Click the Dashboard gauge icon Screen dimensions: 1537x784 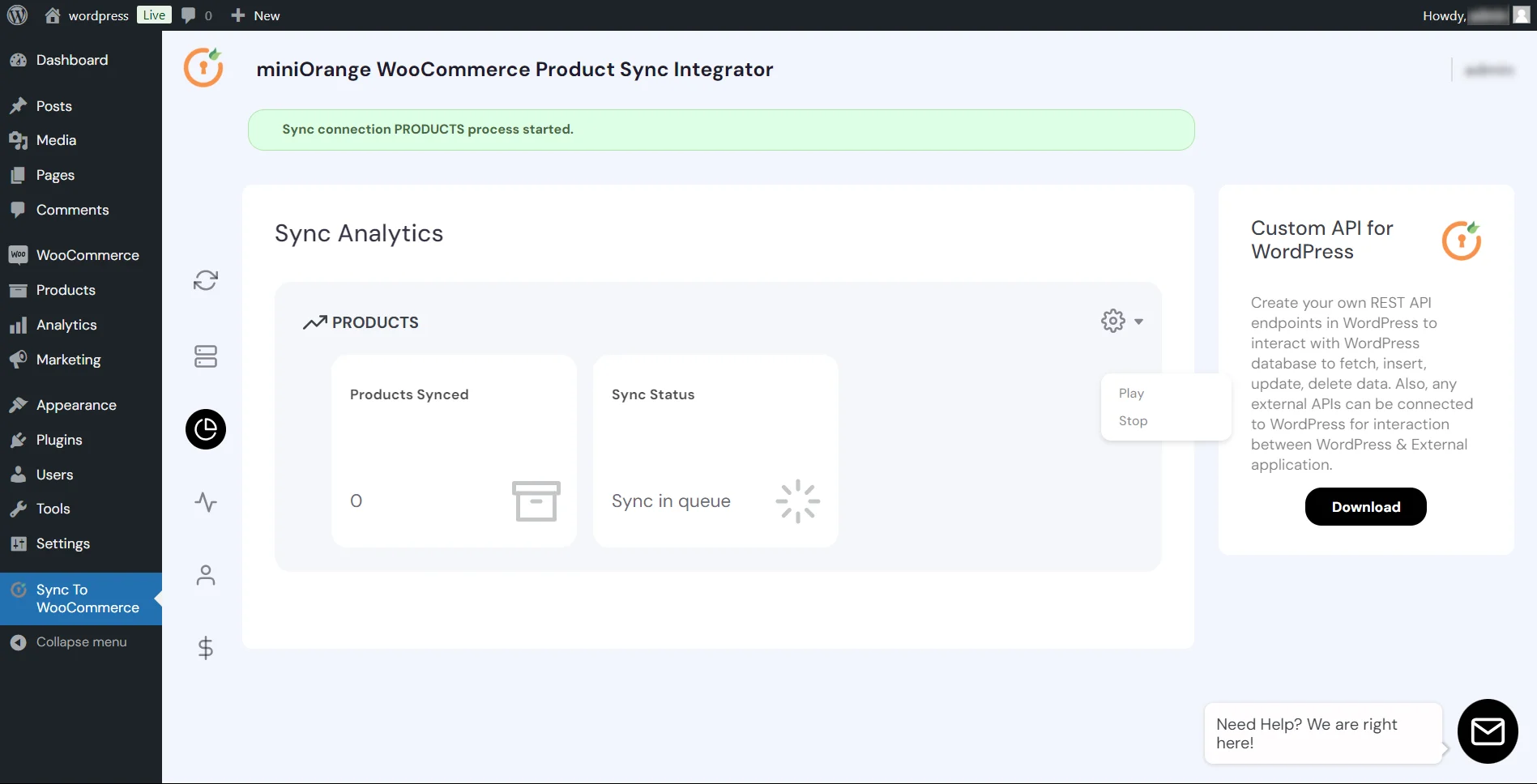(18, 60)
